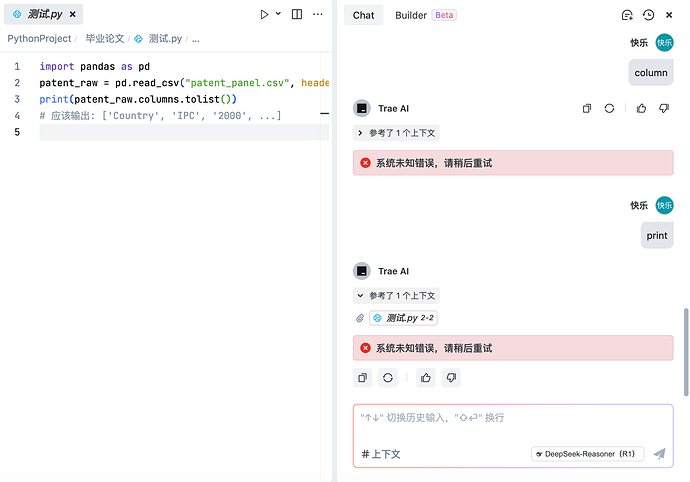Image resolution: width=690 pixels, height=482 pixels.
Task: Click second 系统未知错误 error banner
Action: pyautogui.click(x=513, y=348)
